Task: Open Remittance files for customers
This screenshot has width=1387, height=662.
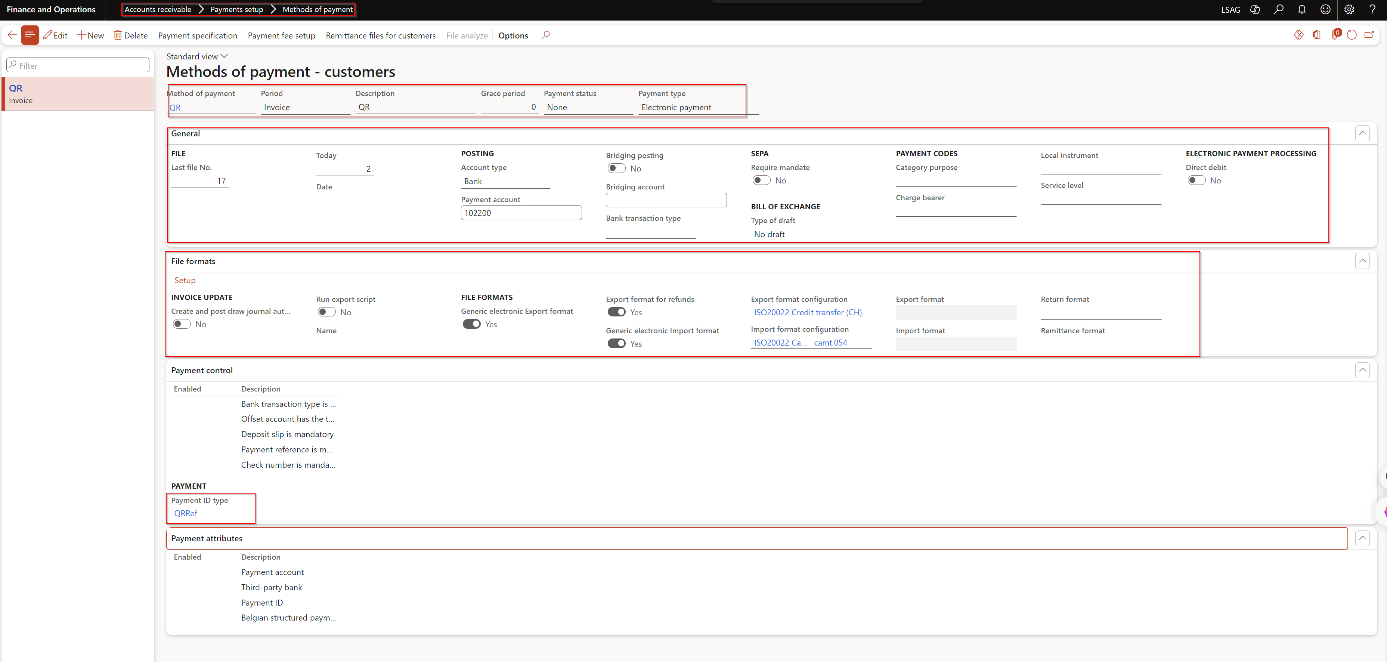Action: pyautogui.click(x=381, y=35)
